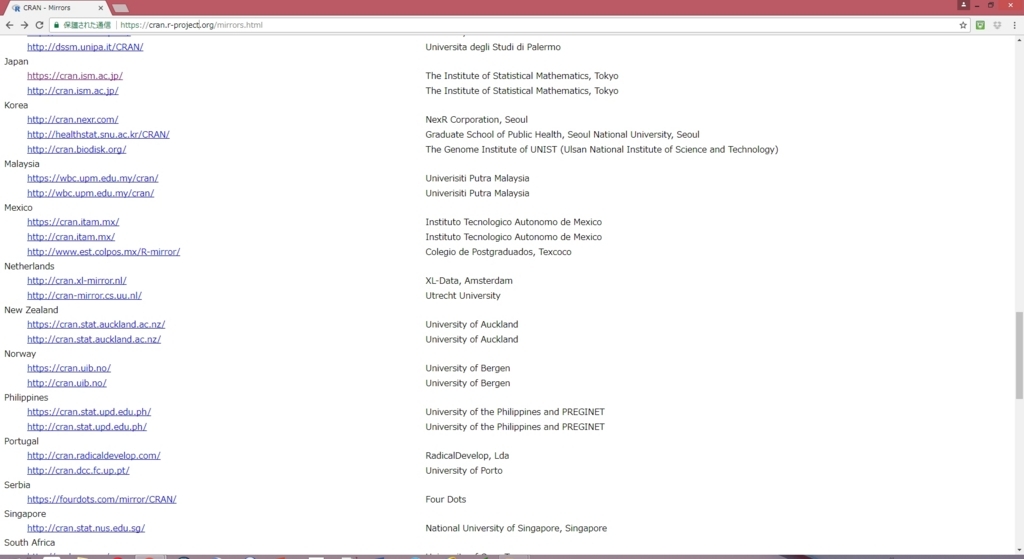
Task: Click 'Utrecht University' text
Action: (463, 296)
